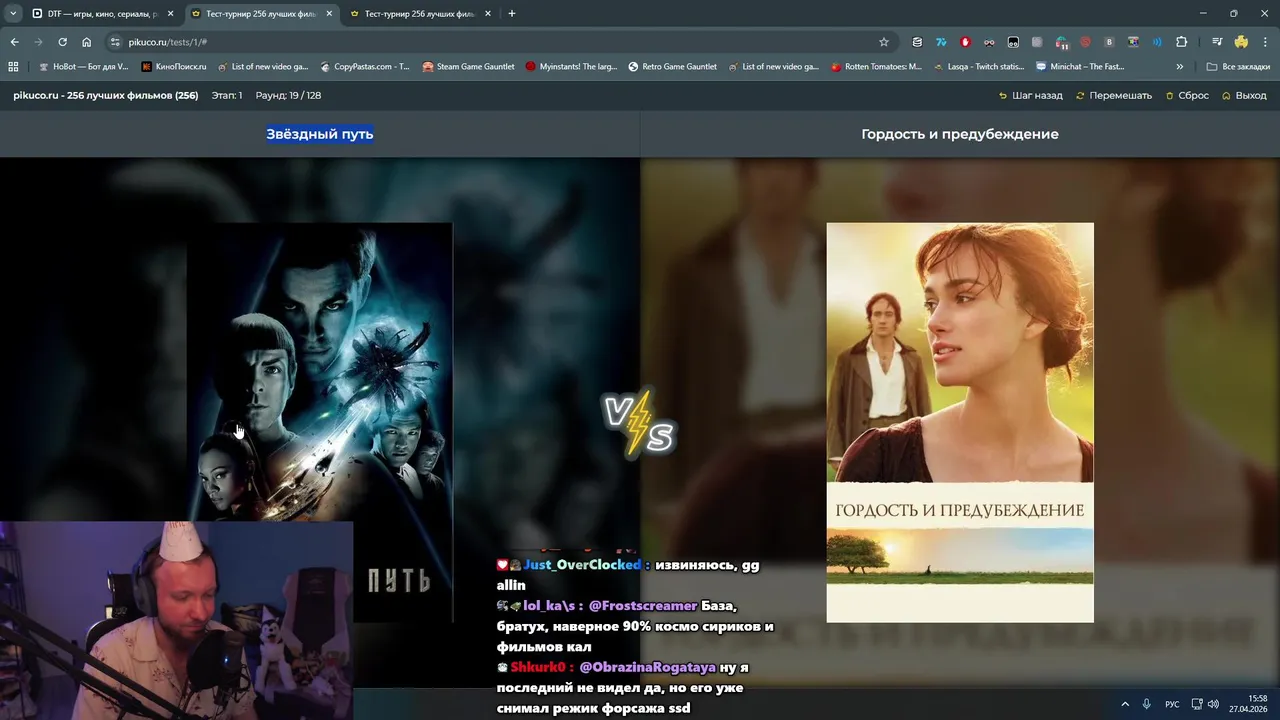Screen dimensions: 1280x720
Task: Open the gray B extension icon
Action: (x=1109, y=42)
